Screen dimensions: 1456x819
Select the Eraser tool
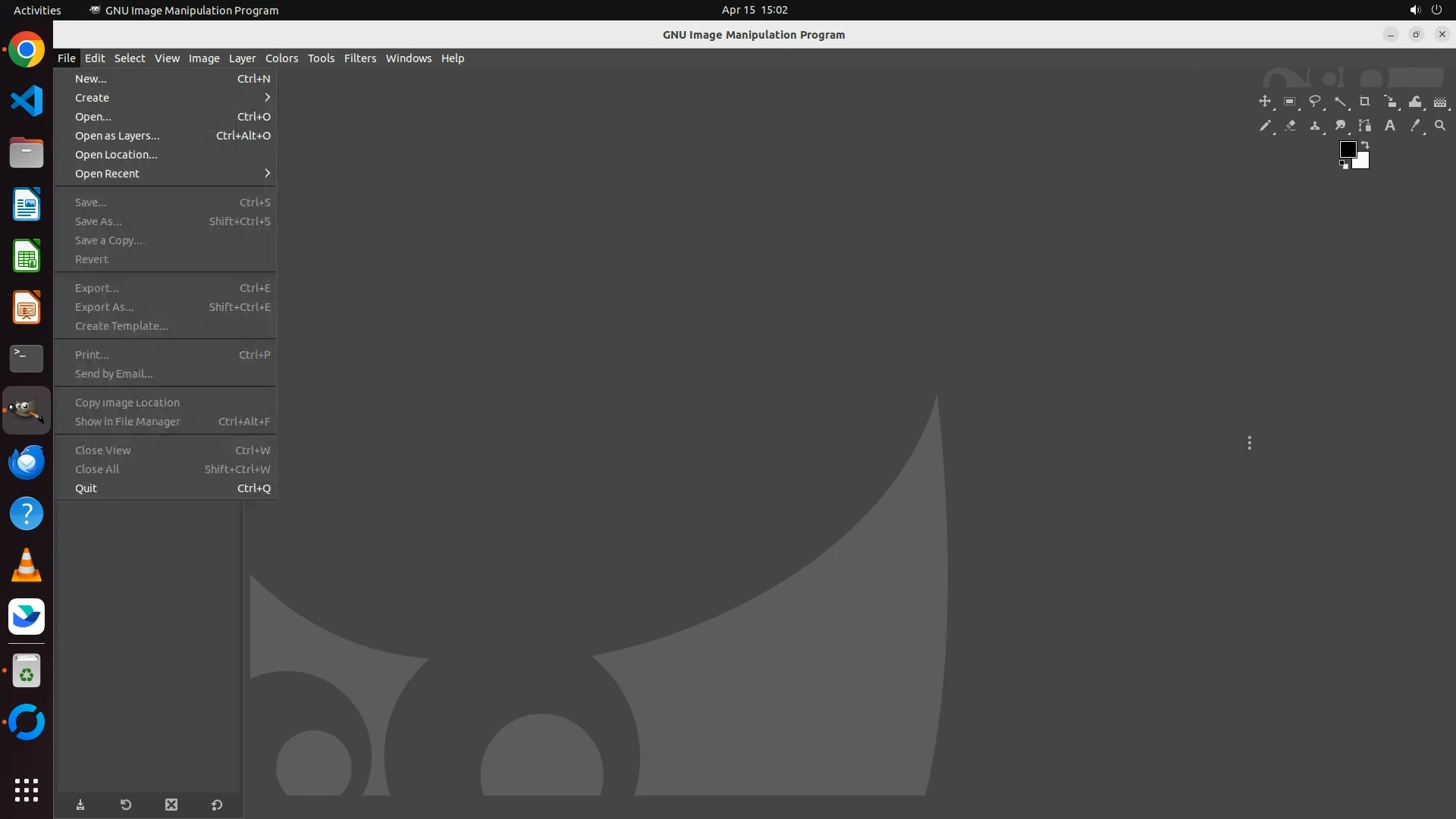1290,126
